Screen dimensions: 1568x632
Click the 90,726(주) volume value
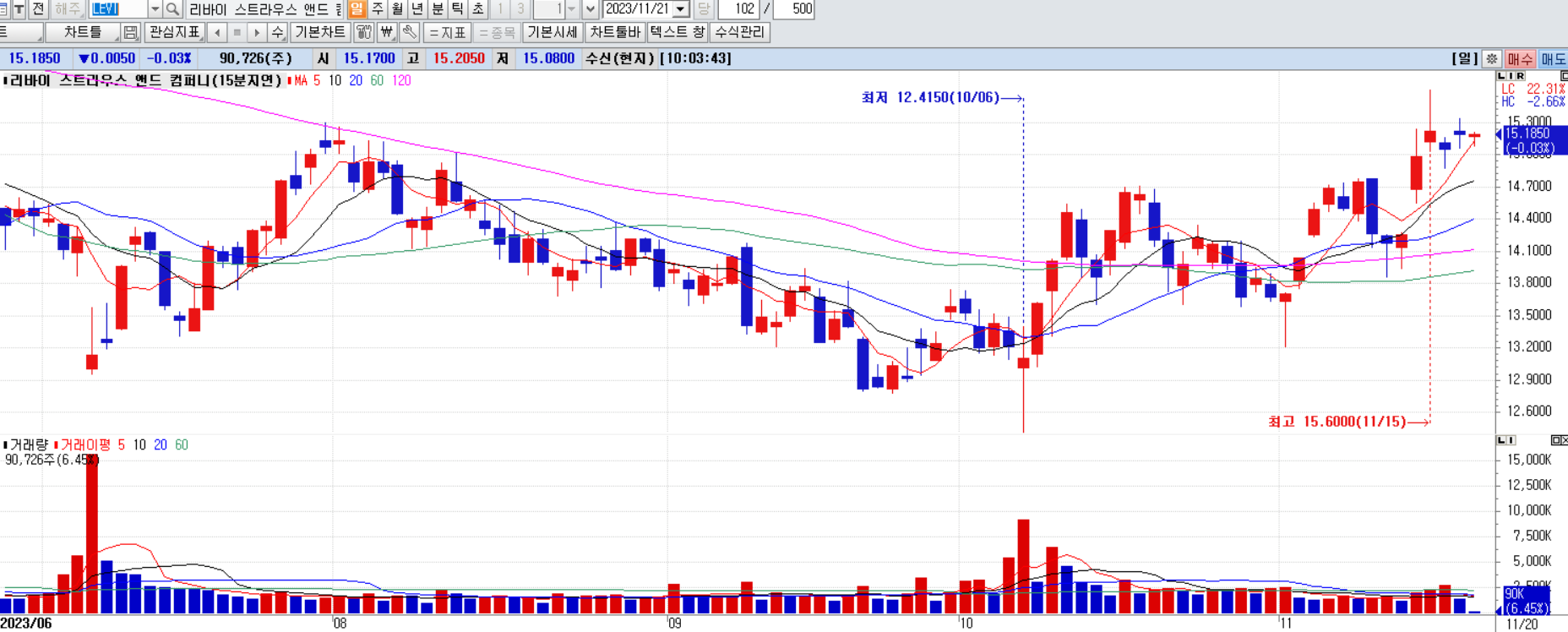256,58
